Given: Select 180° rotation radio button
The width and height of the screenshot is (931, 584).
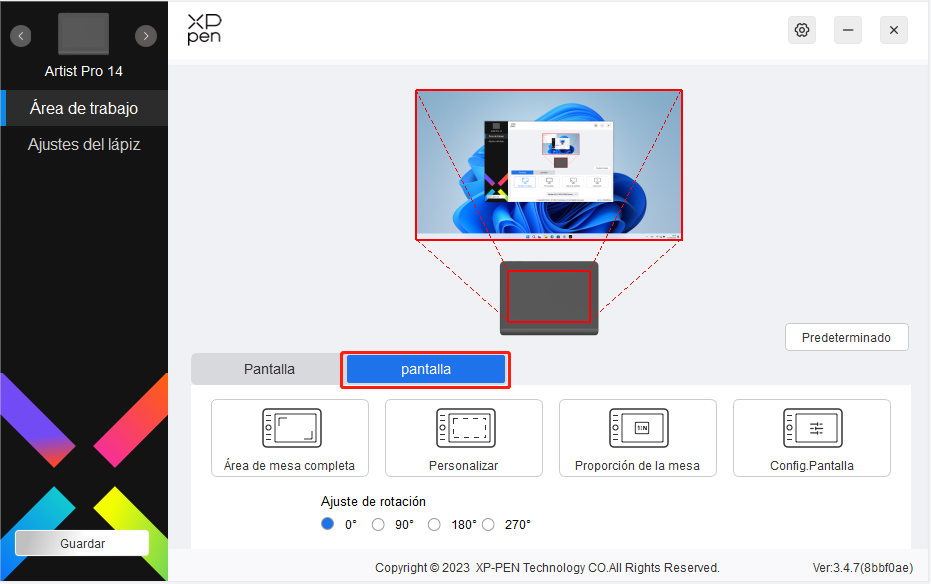Looking at the screenshot, I should tap(434, 525).
